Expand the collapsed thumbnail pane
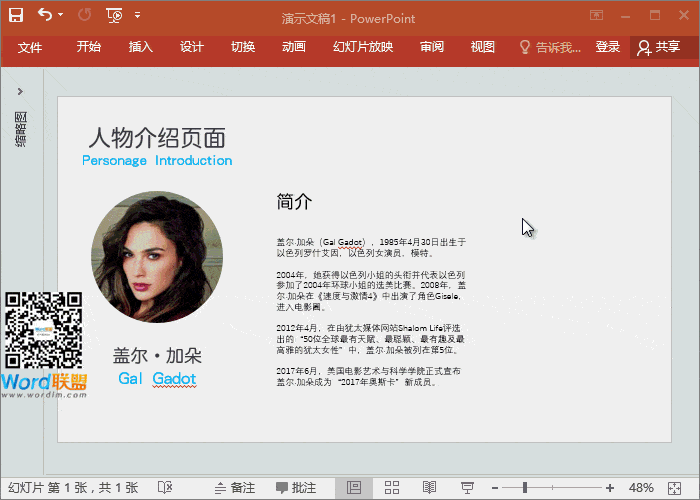 click(x=20, y=92)
